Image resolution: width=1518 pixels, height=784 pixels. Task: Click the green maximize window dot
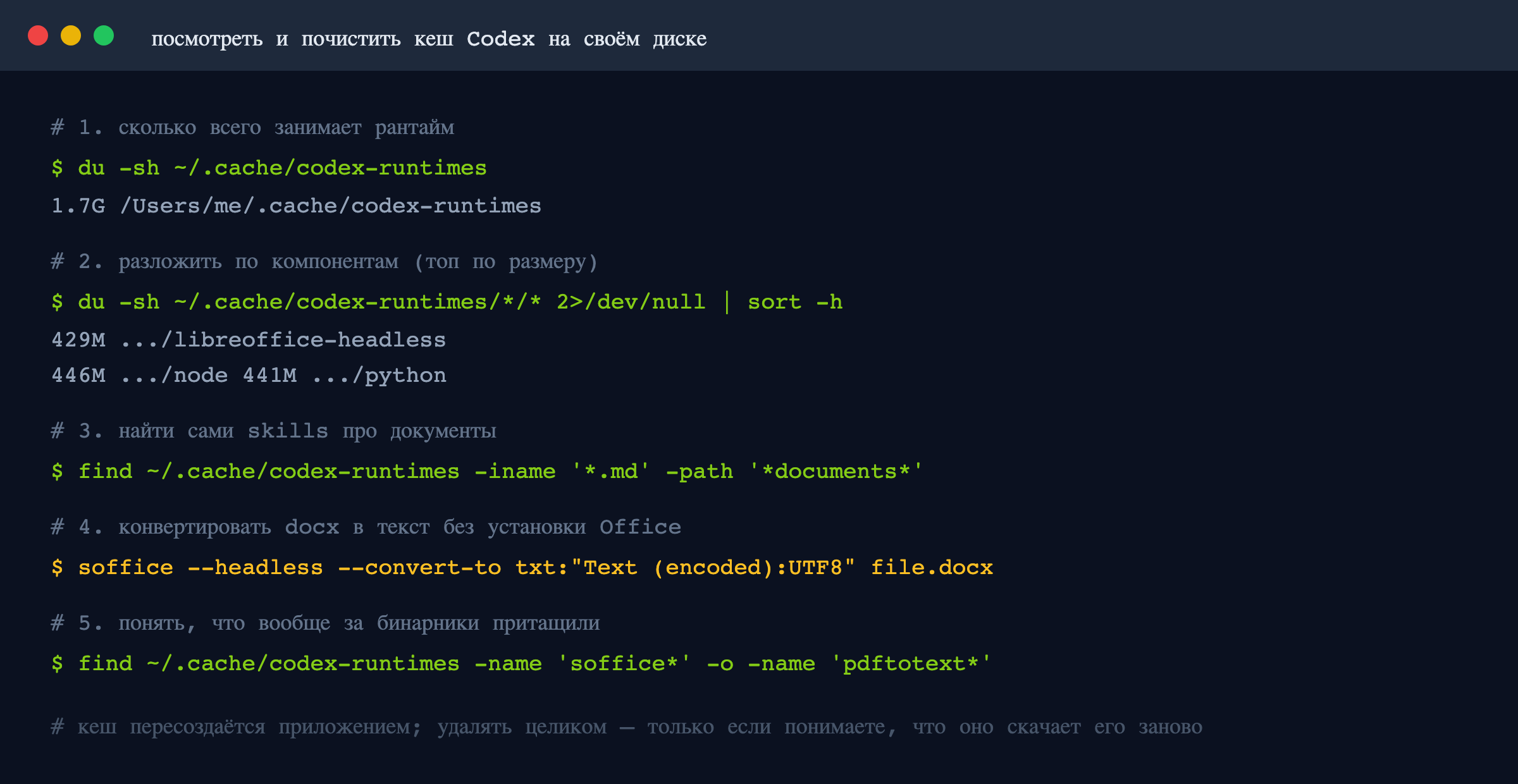coord(104,35)
